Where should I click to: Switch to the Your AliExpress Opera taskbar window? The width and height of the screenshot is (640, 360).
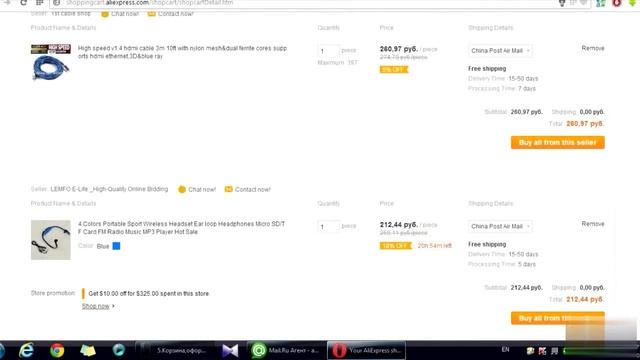367,350
